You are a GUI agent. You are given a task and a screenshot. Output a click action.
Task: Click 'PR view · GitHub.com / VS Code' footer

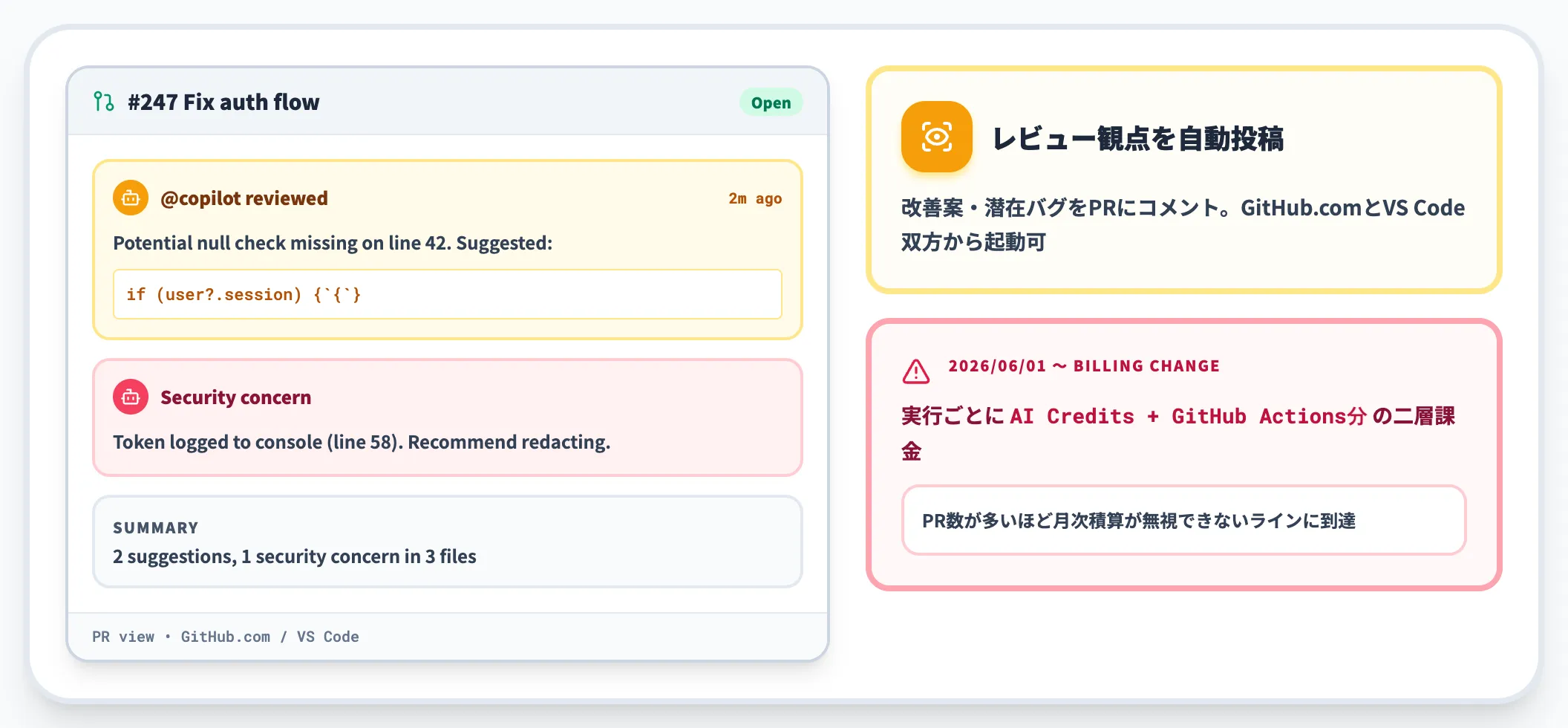tap(226, 637)
